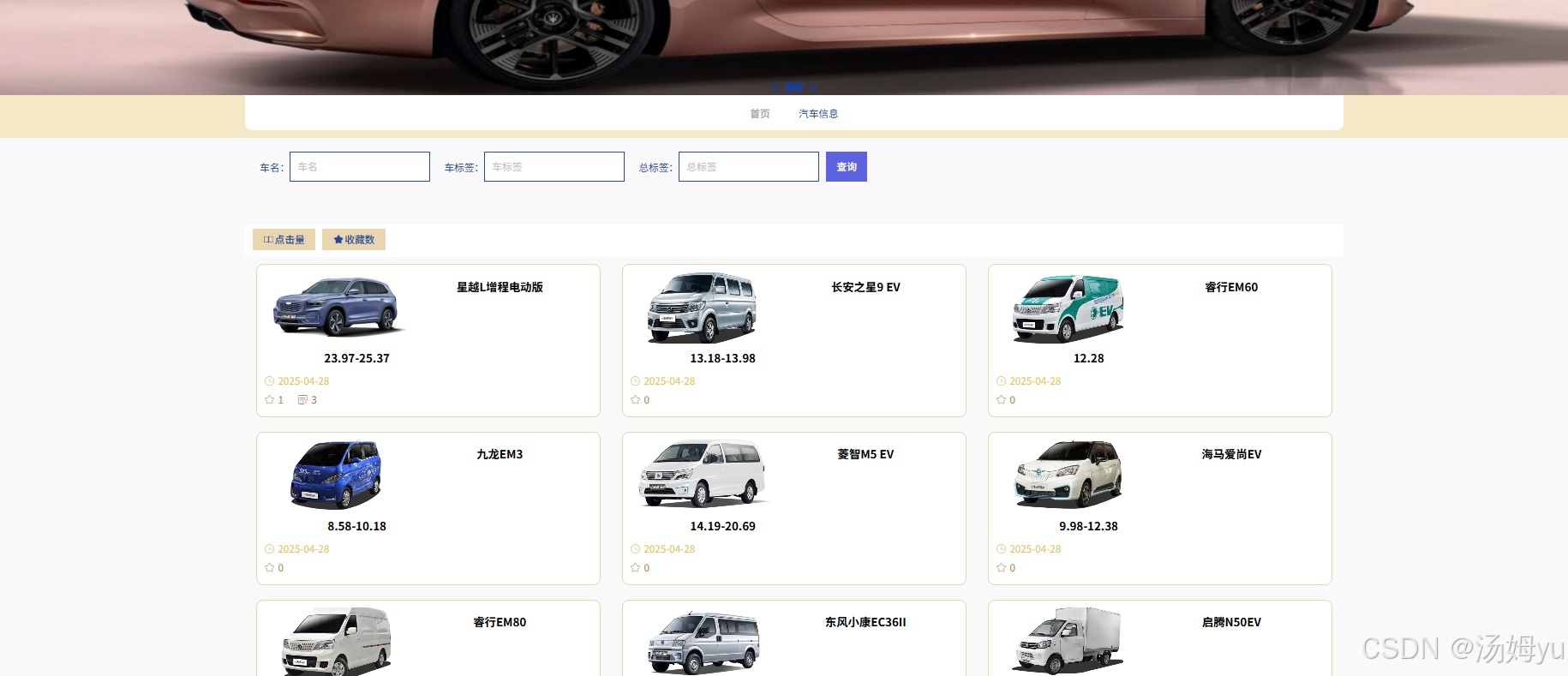
Task: Click the clock icon on 海马爱尚EV card
Action: click(x=1001, y=549)
